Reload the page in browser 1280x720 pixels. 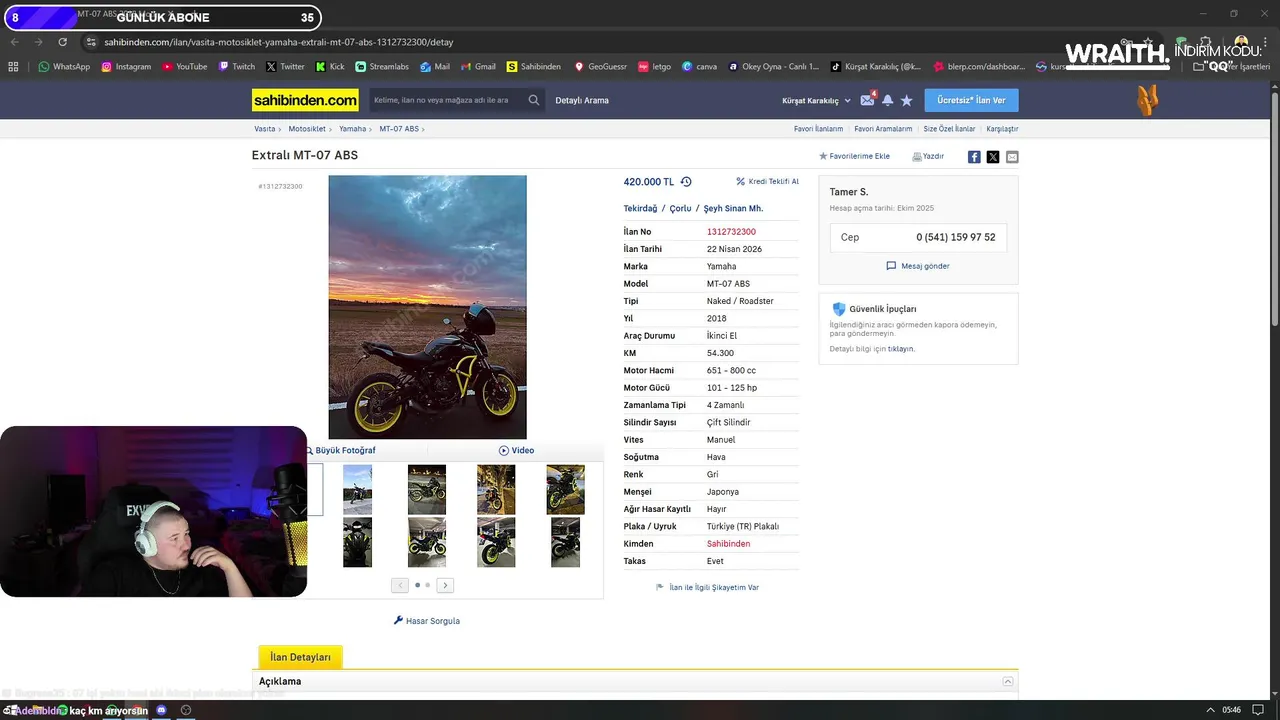[x=62, y=42]
